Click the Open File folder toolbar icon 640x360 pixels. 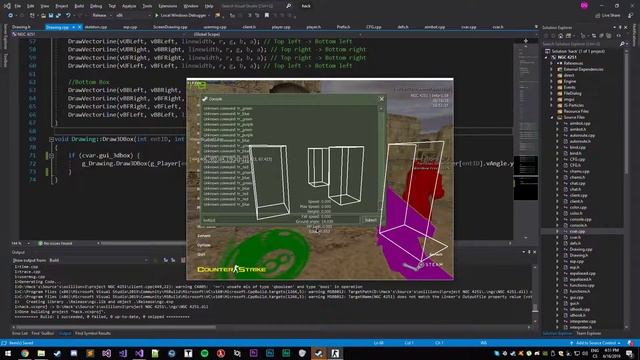[43, 16]
